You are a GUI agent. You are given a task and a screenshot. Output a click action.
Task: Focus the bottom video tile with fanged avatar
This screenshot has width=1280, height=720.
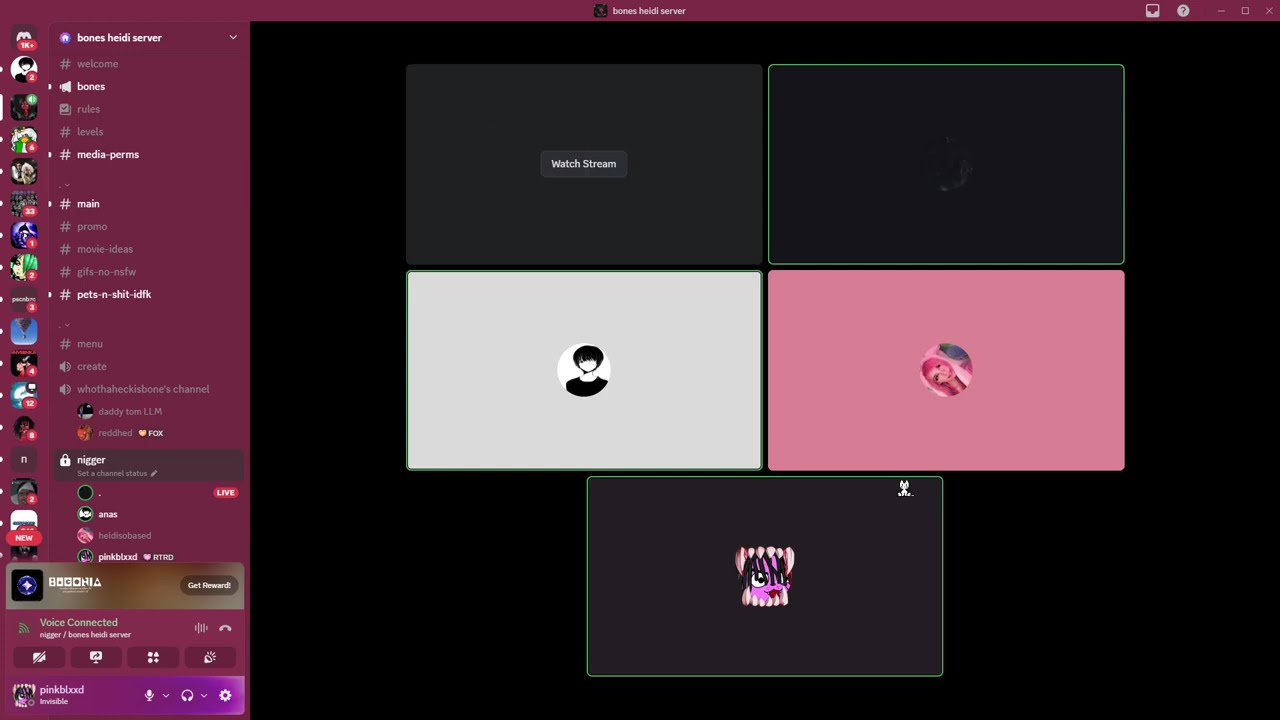765,576
